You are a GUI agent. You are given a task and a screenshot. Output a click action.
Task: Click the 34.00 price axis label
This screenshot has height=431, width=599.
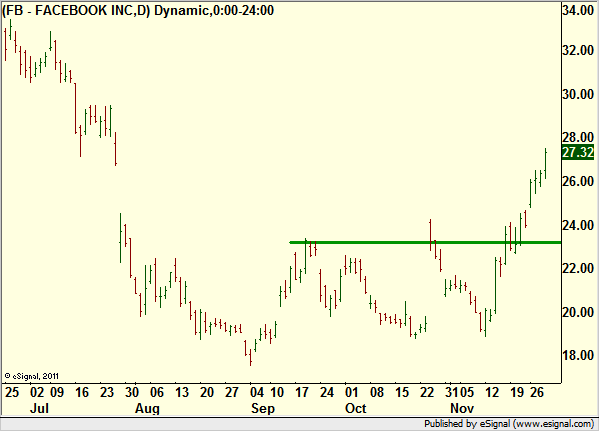[578, 10]
